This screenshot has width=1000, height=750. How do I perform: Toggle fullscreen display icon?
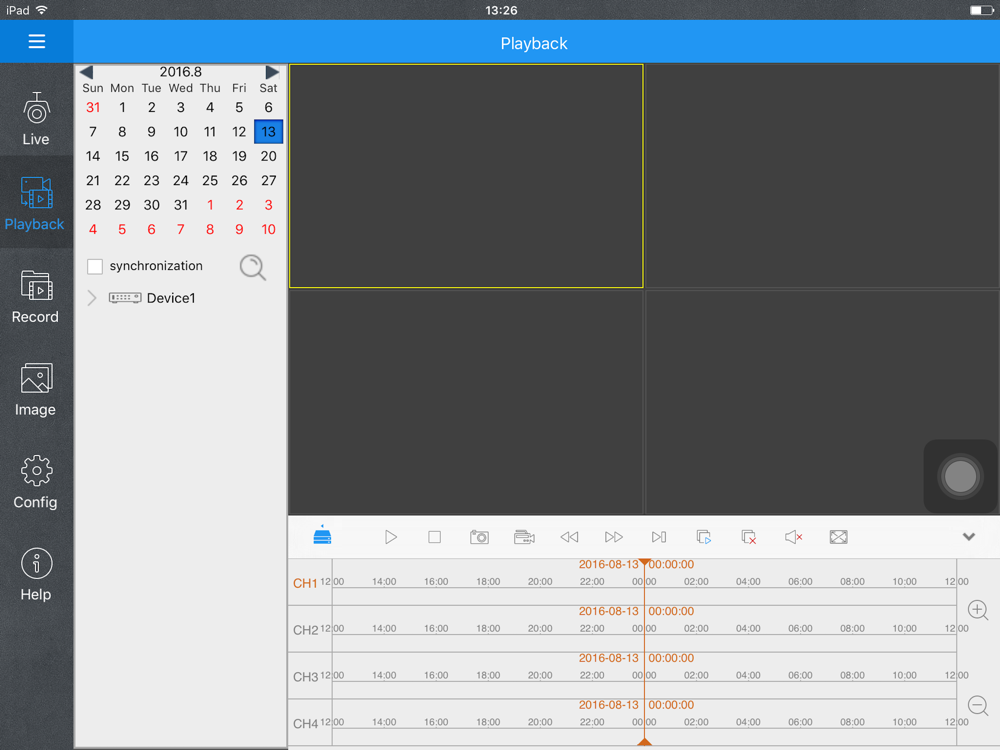pos(839,537)
